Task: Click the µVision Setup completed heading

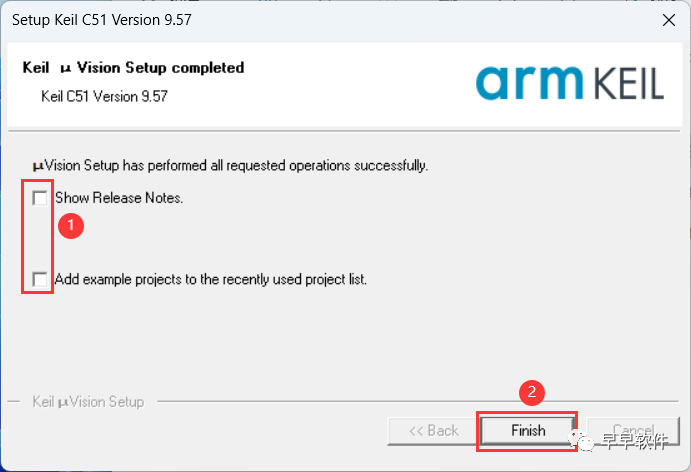Action: [133, 68]
